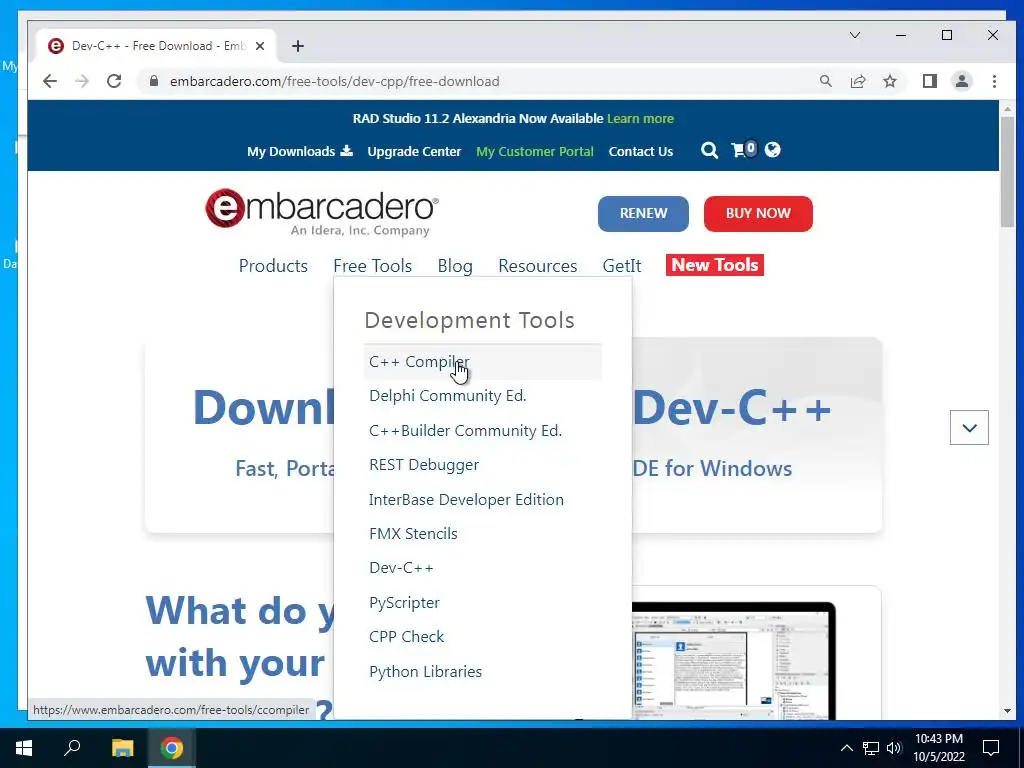Open My Customer Portal link

pos(535,152)
